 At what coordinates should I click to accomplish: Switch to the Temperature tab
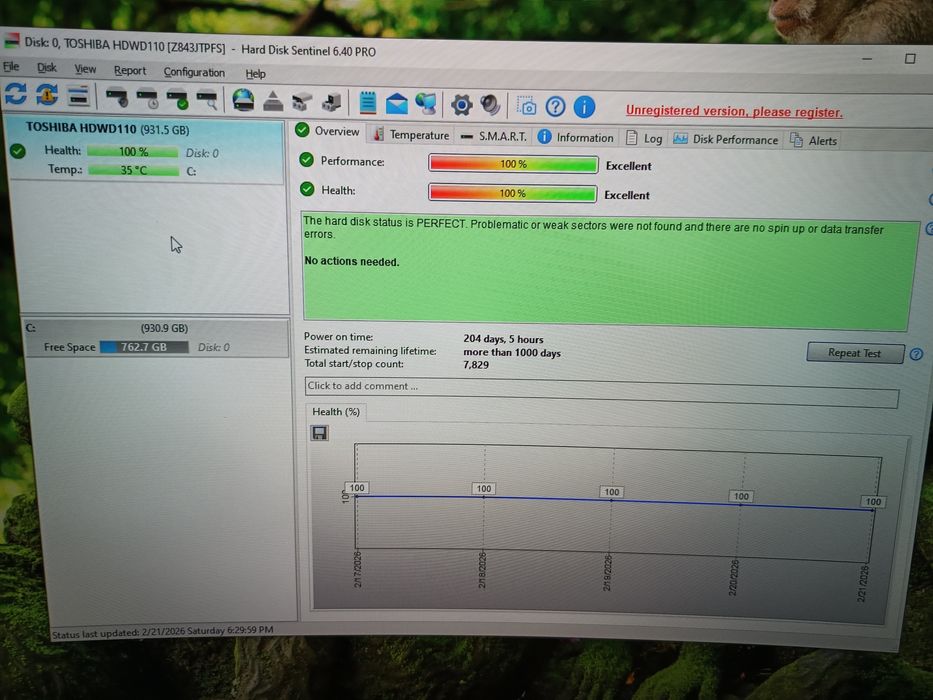click(x=412, y=135)
